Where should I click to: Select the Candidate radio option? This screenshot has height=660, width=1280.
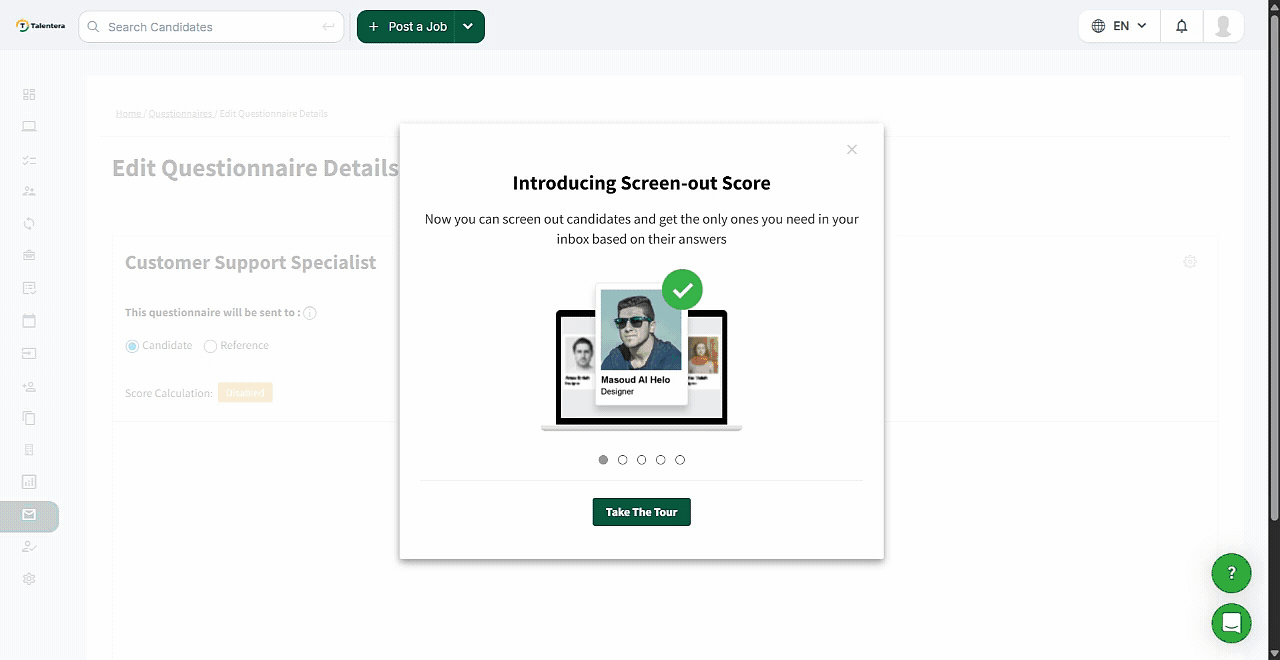pos(132,346)
